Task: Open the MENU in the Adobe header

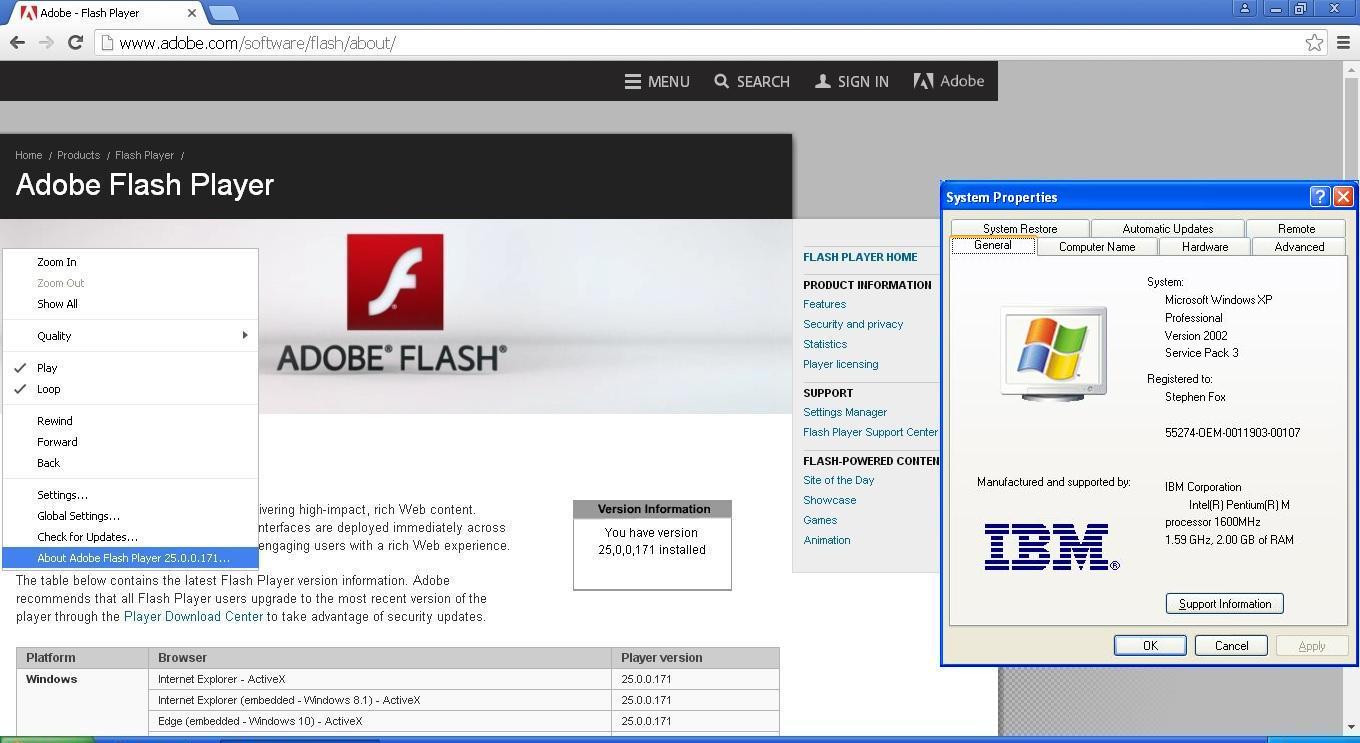Action: point(657,81)
